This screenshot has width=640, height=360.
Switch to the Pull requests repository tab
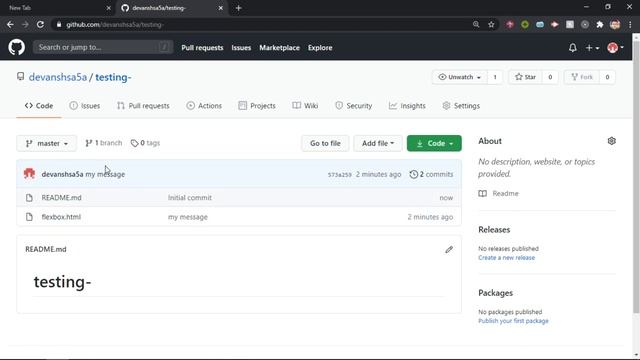point(143,106)
